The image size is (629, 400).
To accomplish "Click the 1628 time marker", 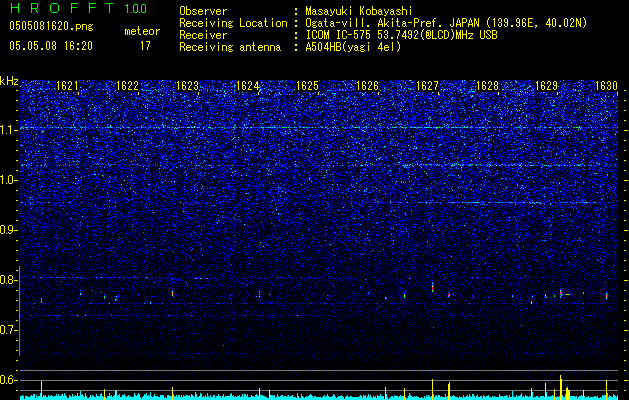I will point(487,86).
